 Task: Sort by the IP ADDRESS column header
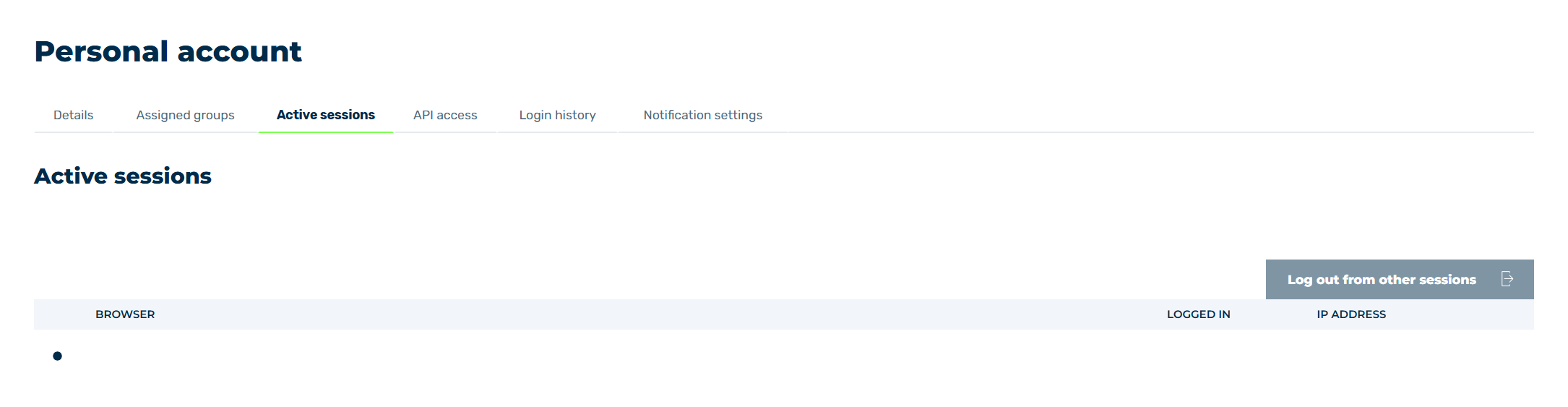1351,314
